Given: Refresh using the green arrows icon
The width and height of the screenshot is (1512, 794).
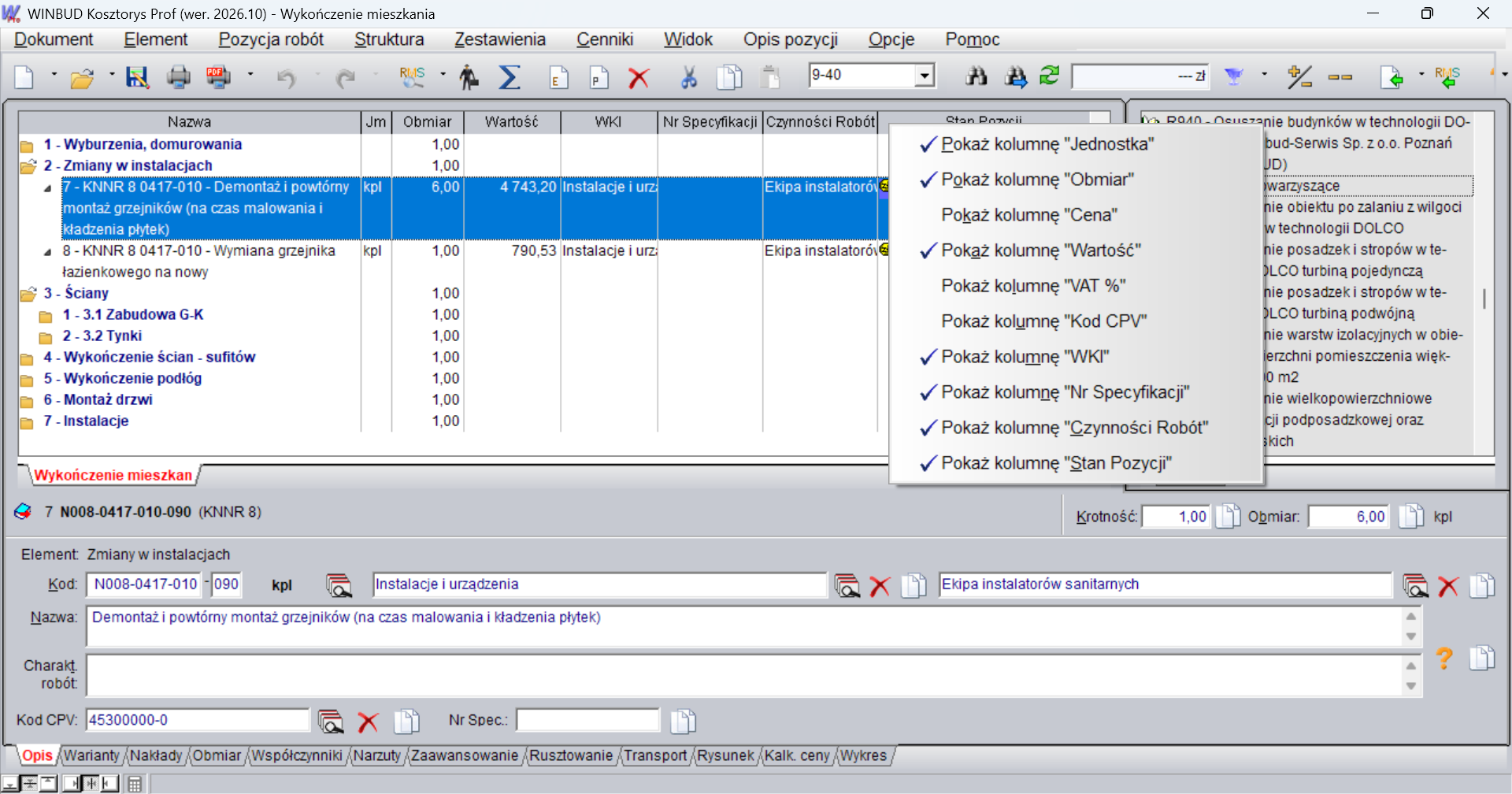Looking at the screenshot, I should [x=1050, y=76].
